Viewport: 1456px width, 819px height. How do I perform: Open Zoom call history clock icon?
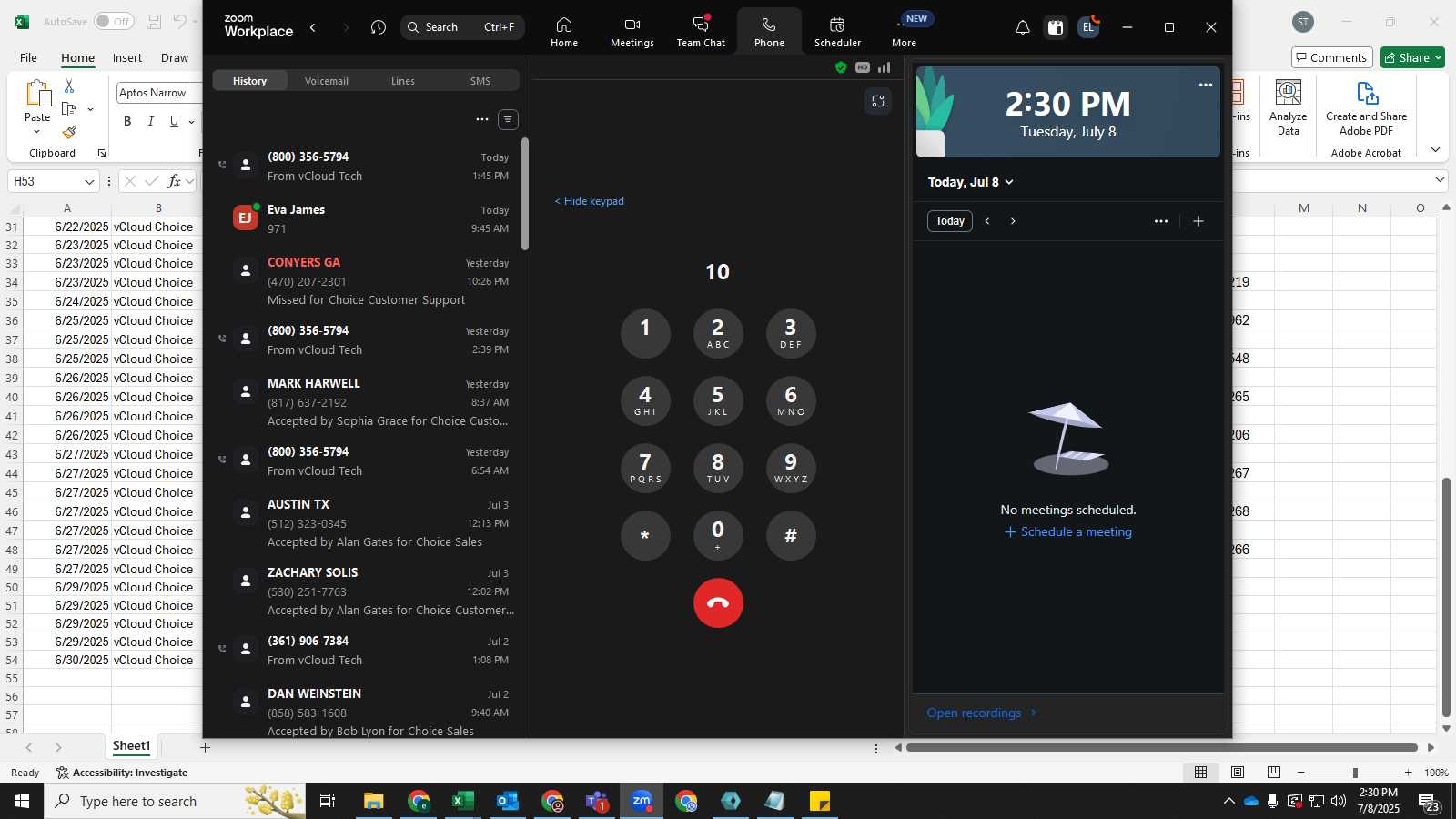379,27
